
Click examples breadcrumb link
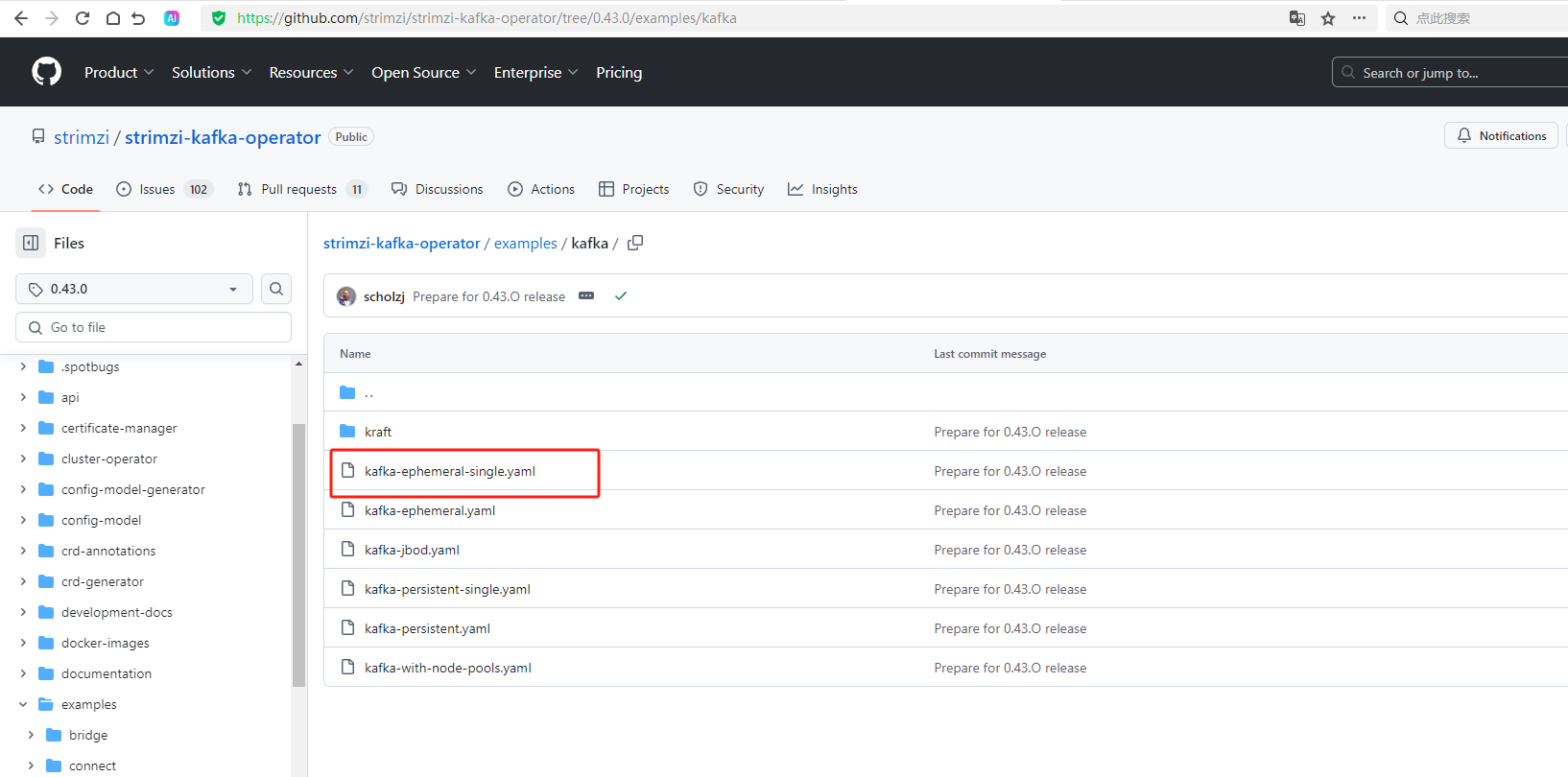526,244
